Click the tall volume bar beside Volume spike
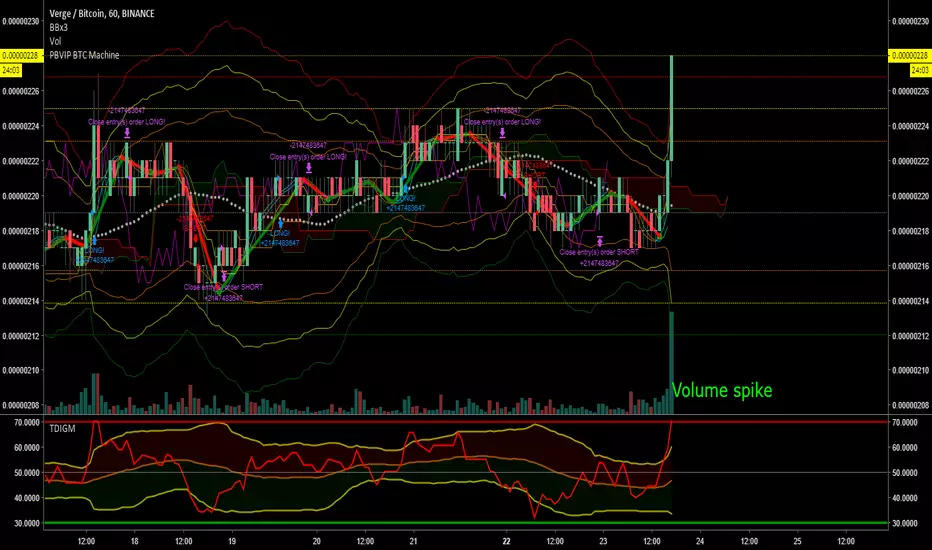Screen dimensions: 932x550 click(672, 363)
